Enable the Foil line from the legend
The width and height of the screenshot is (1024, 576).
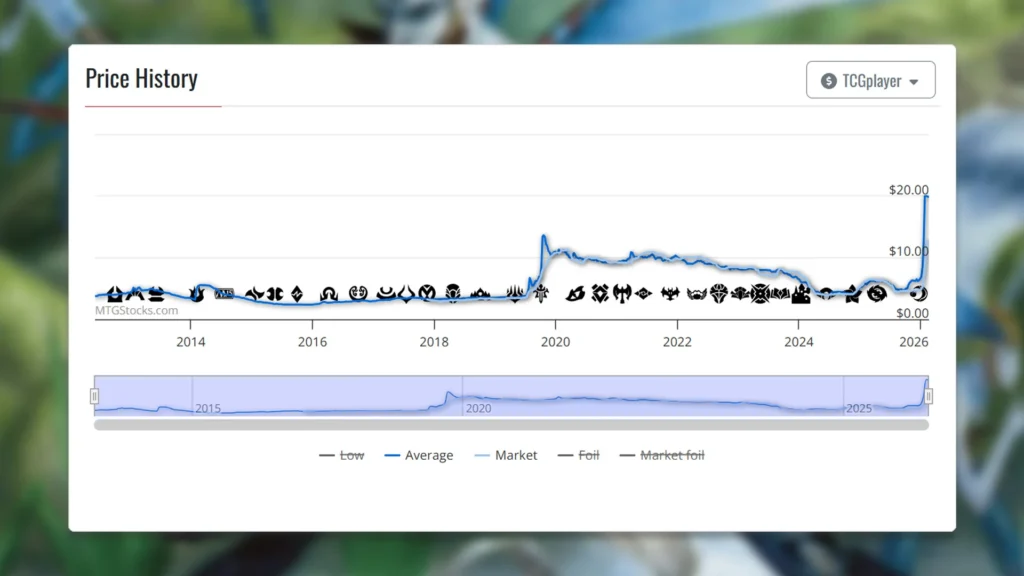[x=589, y=455]
